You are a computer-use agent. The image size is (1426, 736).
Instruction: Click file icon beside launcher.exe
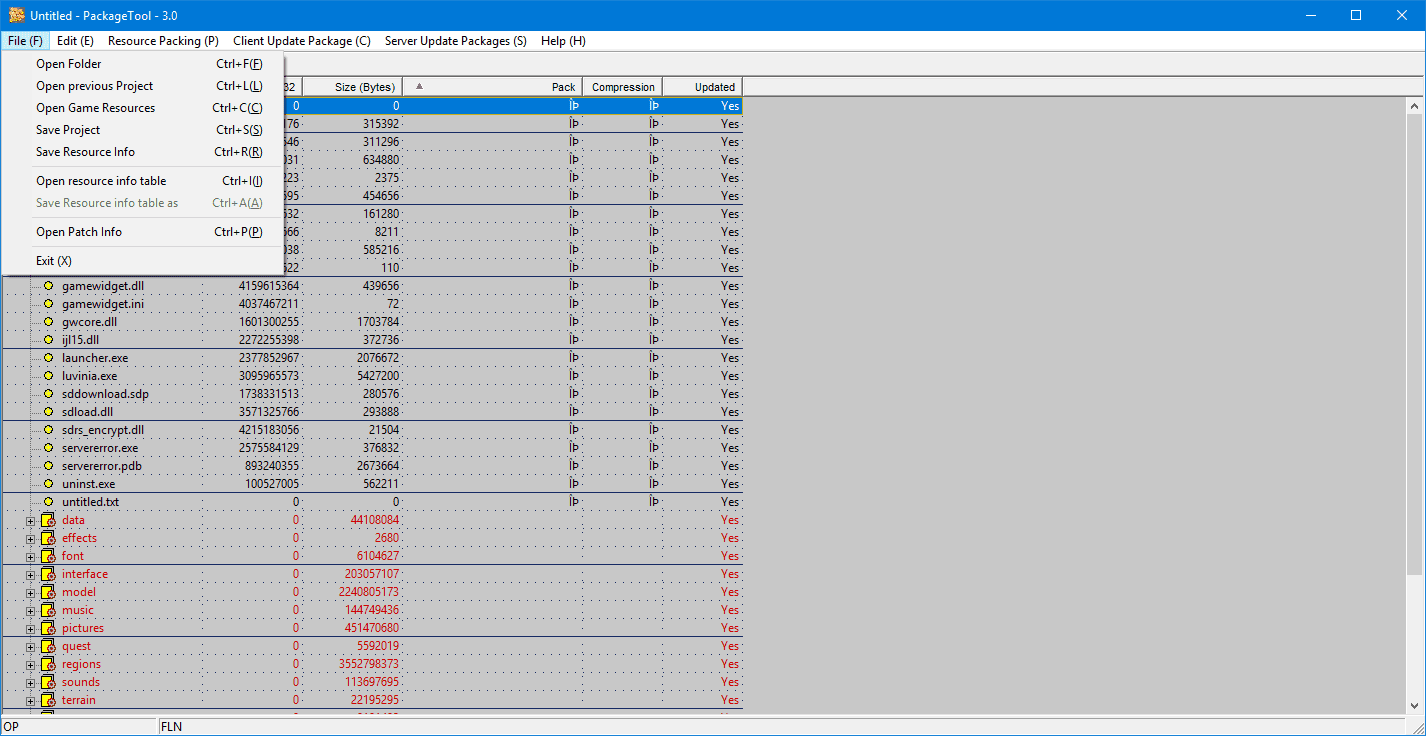pos(48,358)
